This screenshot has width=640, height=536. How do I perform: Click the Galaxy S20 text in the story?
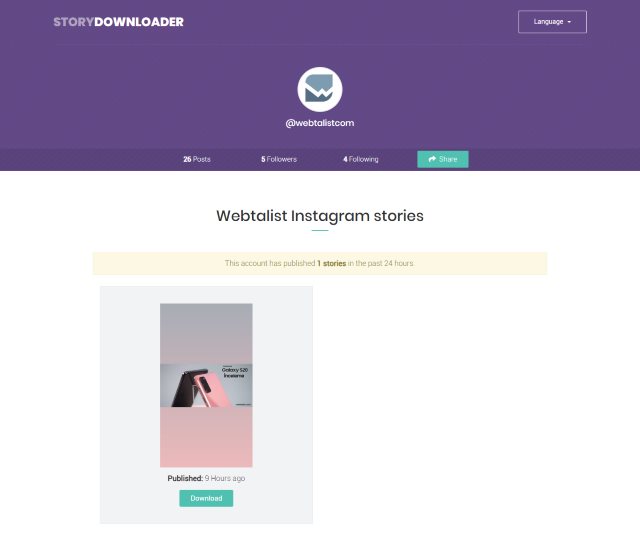pyautogui.click(x=235, y=370)
